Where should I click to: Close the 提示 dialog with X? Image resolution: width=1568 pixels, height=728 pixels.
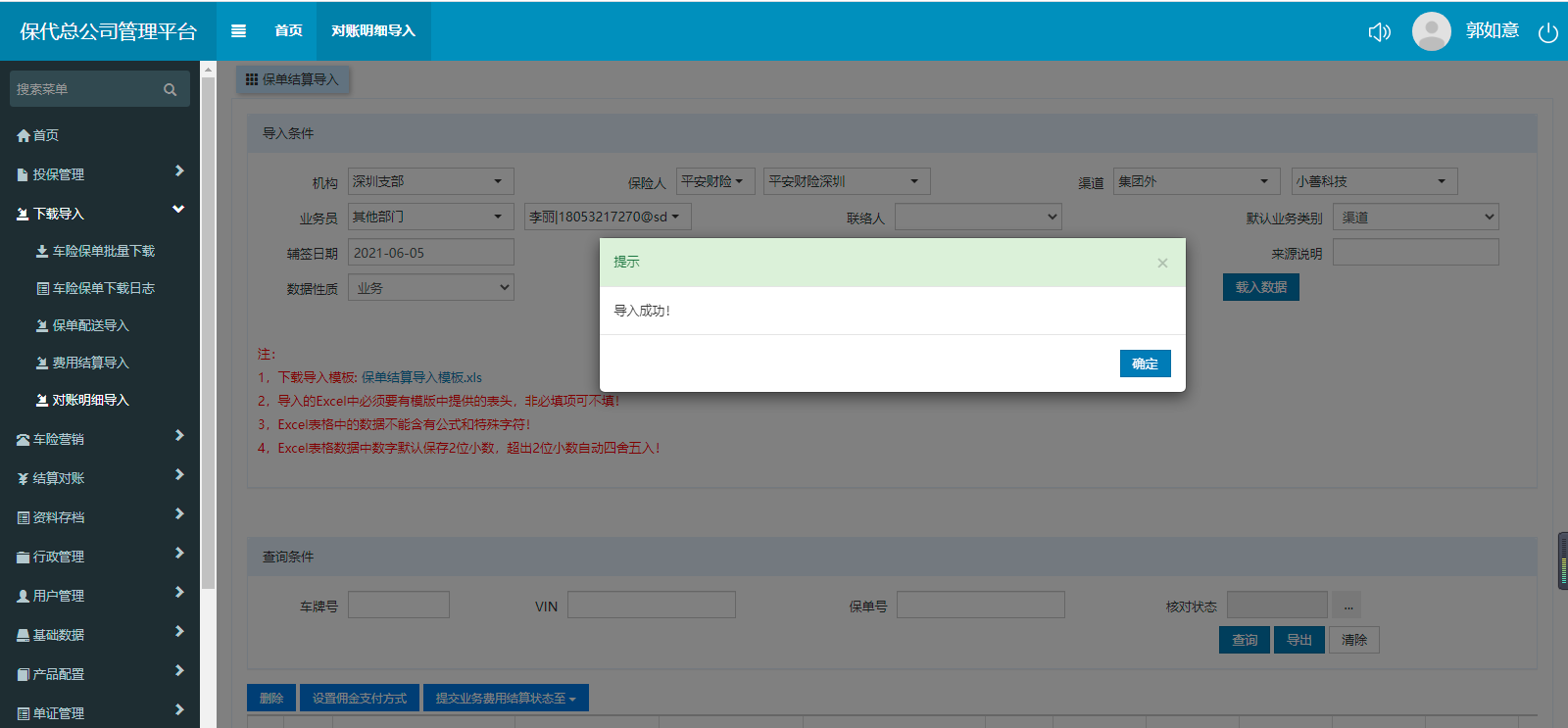pos(1162,263)
